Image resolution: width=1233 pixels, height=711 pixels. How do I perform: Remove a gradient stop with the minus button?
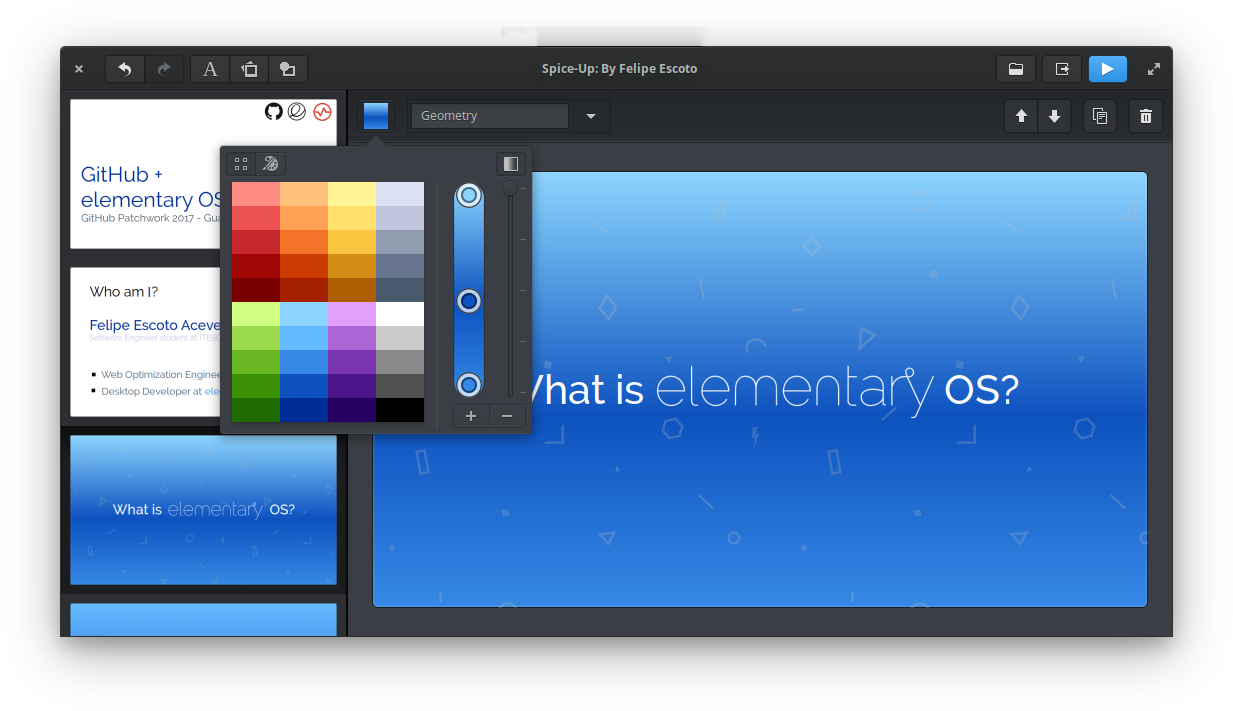507,416
